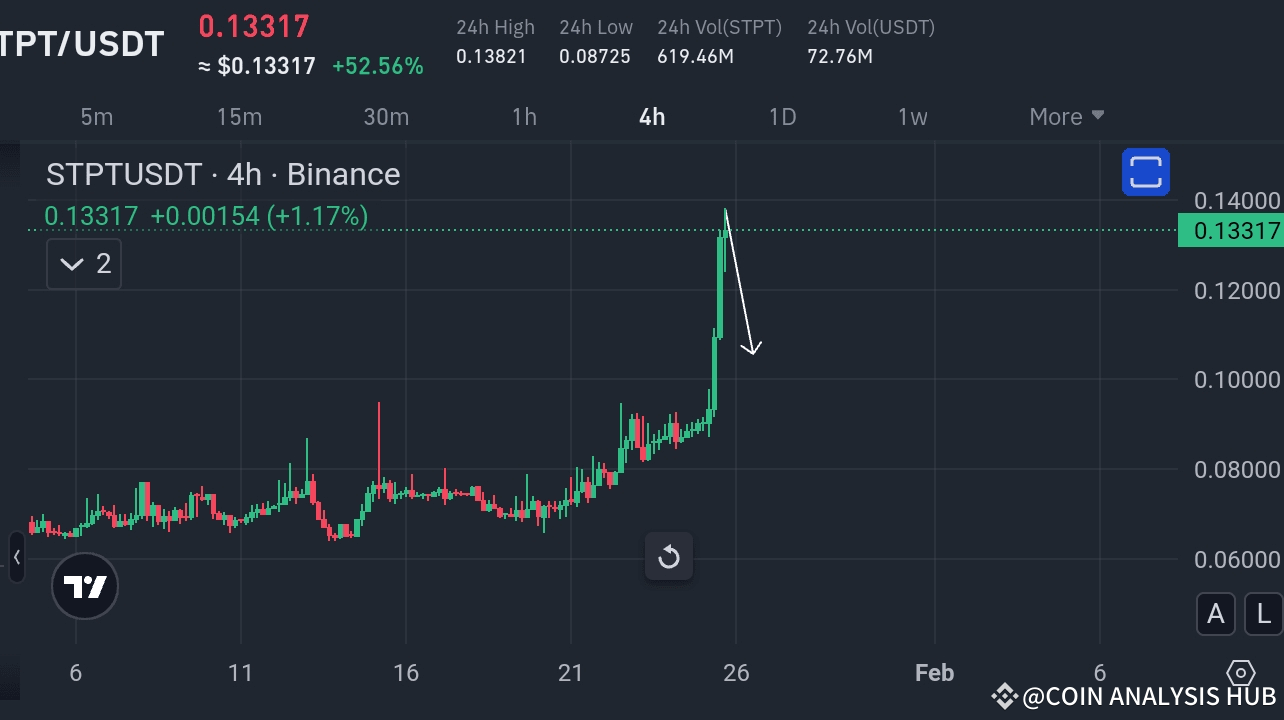Image resolution: width=1284 pixels, height=720 pixels.
Task: Click the 24h High value 0.13821
Action: pos(491,57)
